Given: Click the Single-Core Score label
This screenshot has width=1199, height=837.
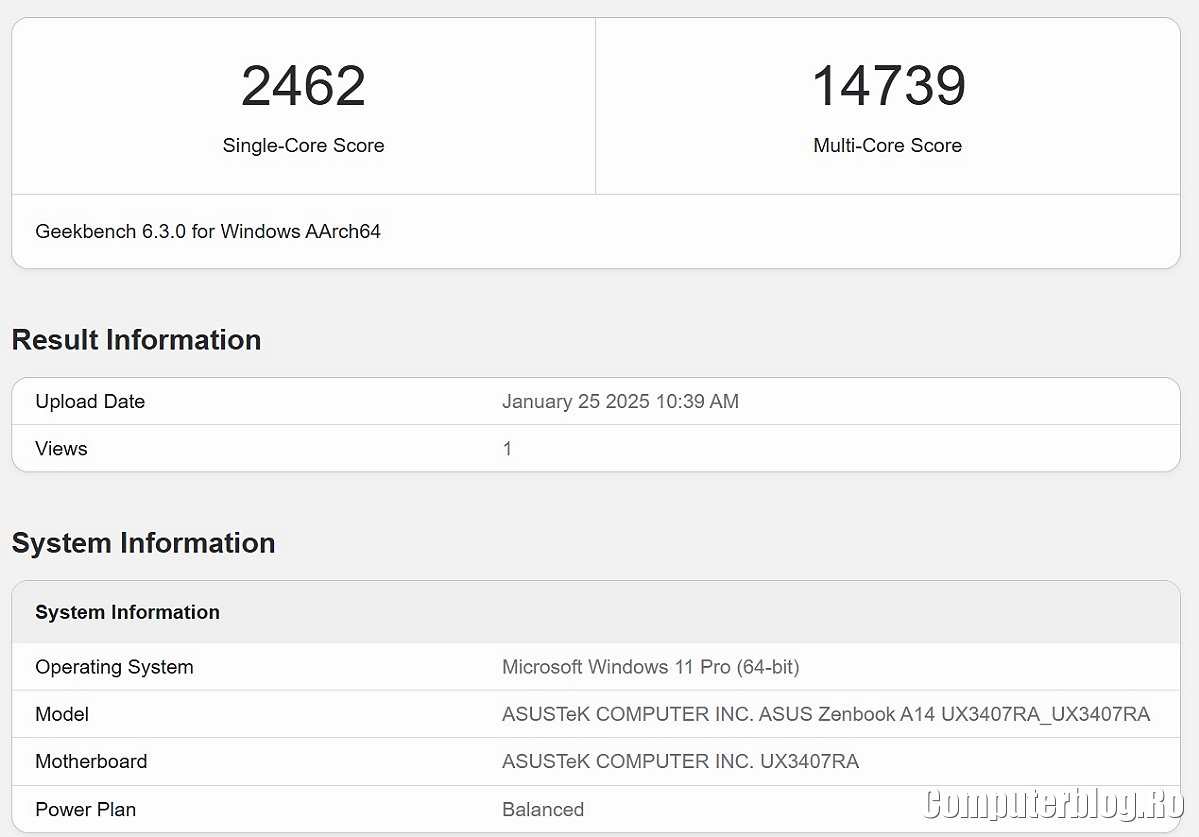Looking at the screenshot, I should coord(303,145).
